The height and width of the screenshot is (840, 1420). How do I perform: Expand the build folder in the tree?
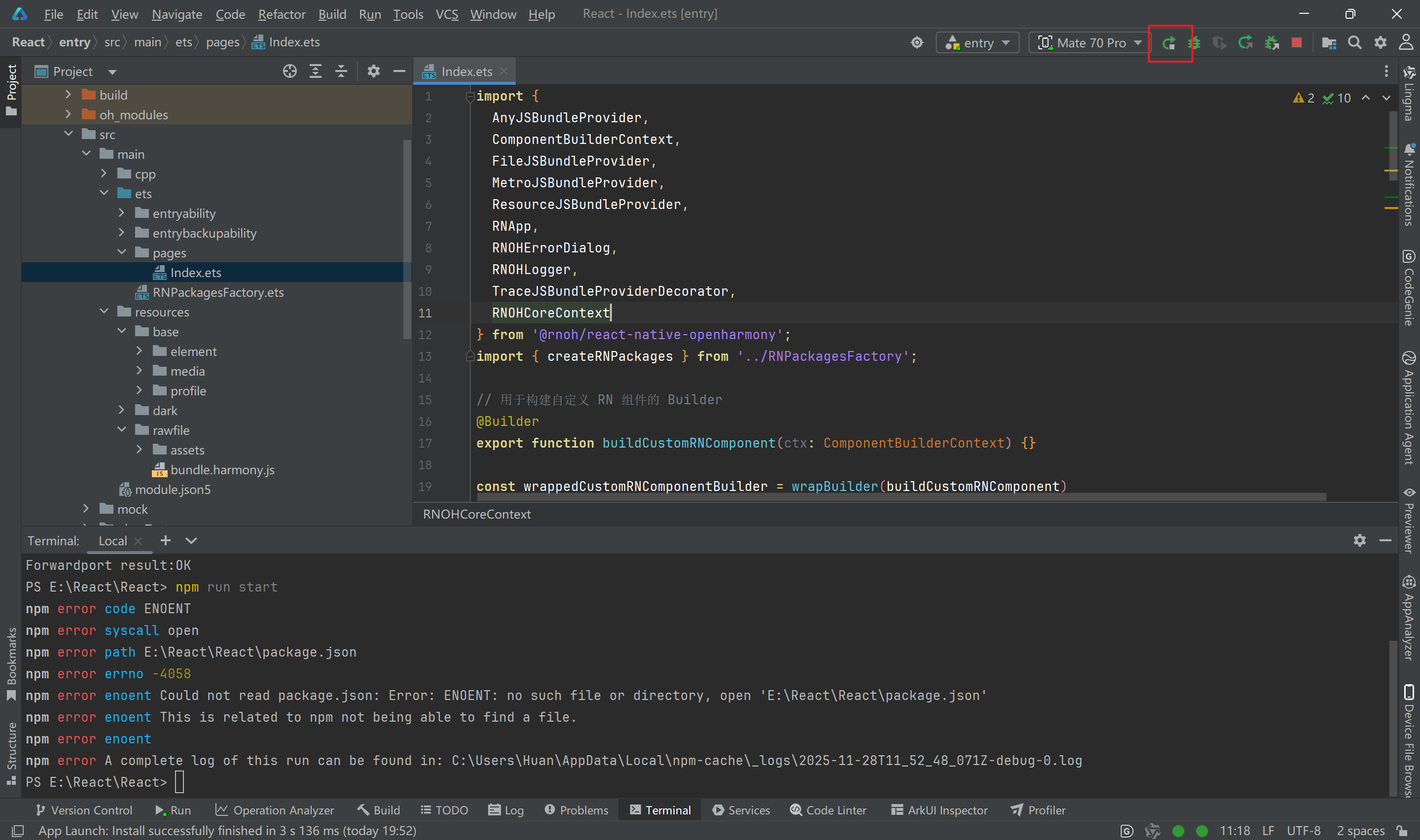(69, 95)
